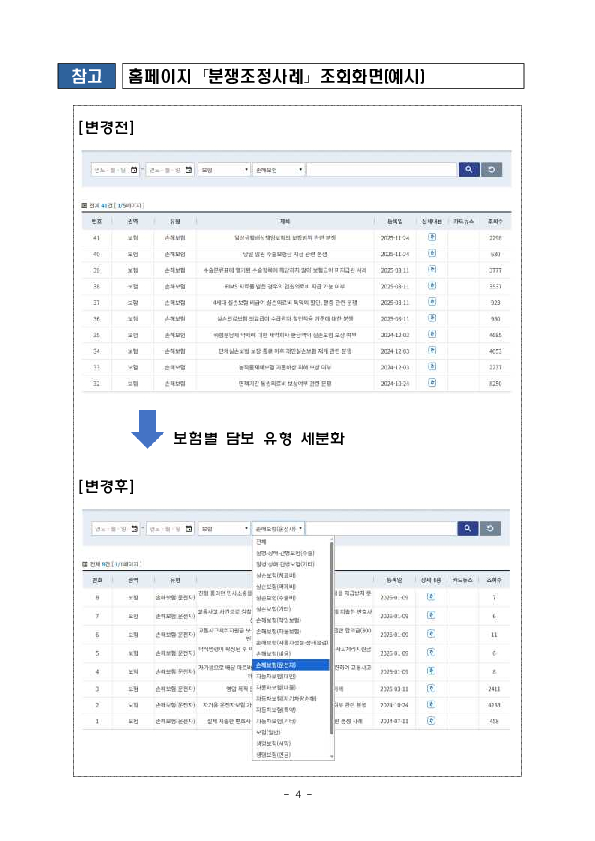
Task: Open end-date calendar icon in 변경전 panel
Action: click(188, 170)
